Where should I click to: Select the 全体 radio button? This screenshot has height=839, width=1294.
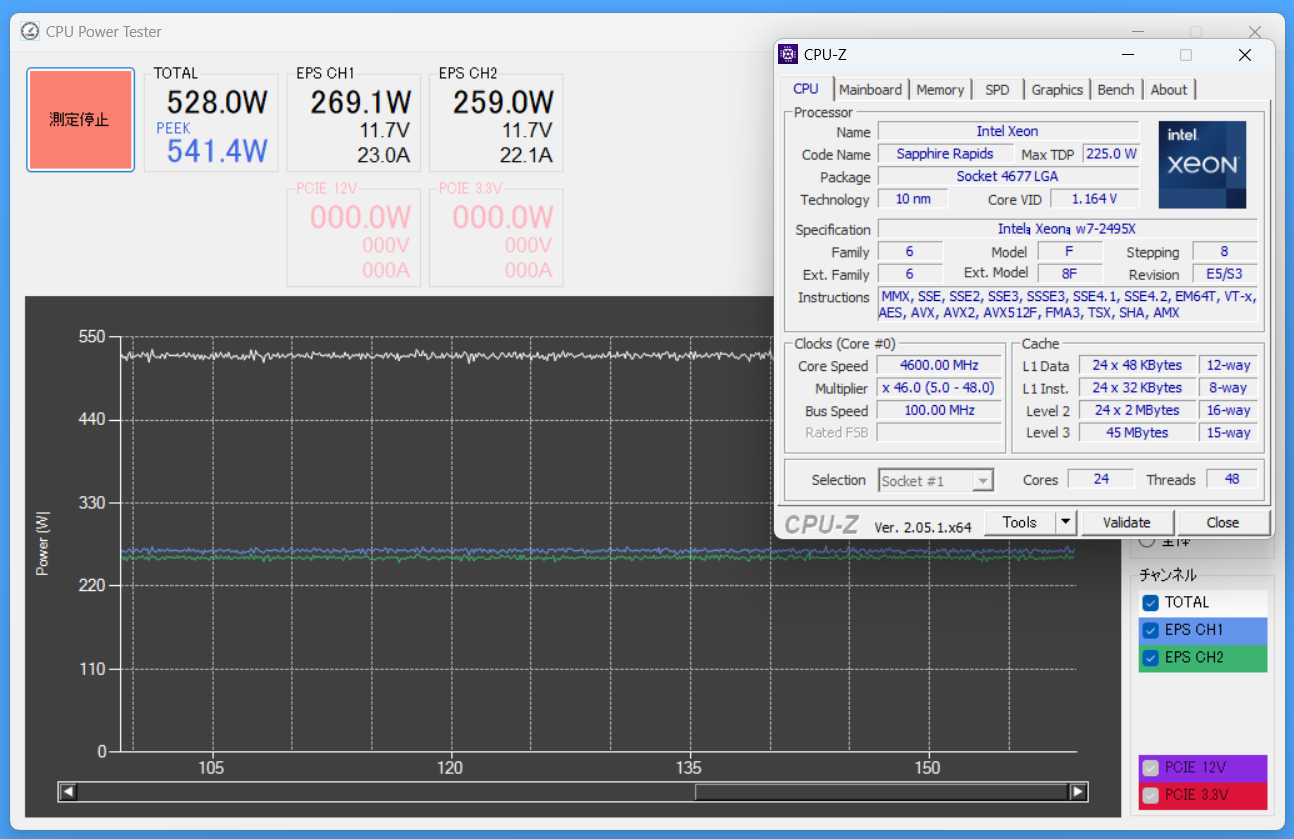(1147, 543)
